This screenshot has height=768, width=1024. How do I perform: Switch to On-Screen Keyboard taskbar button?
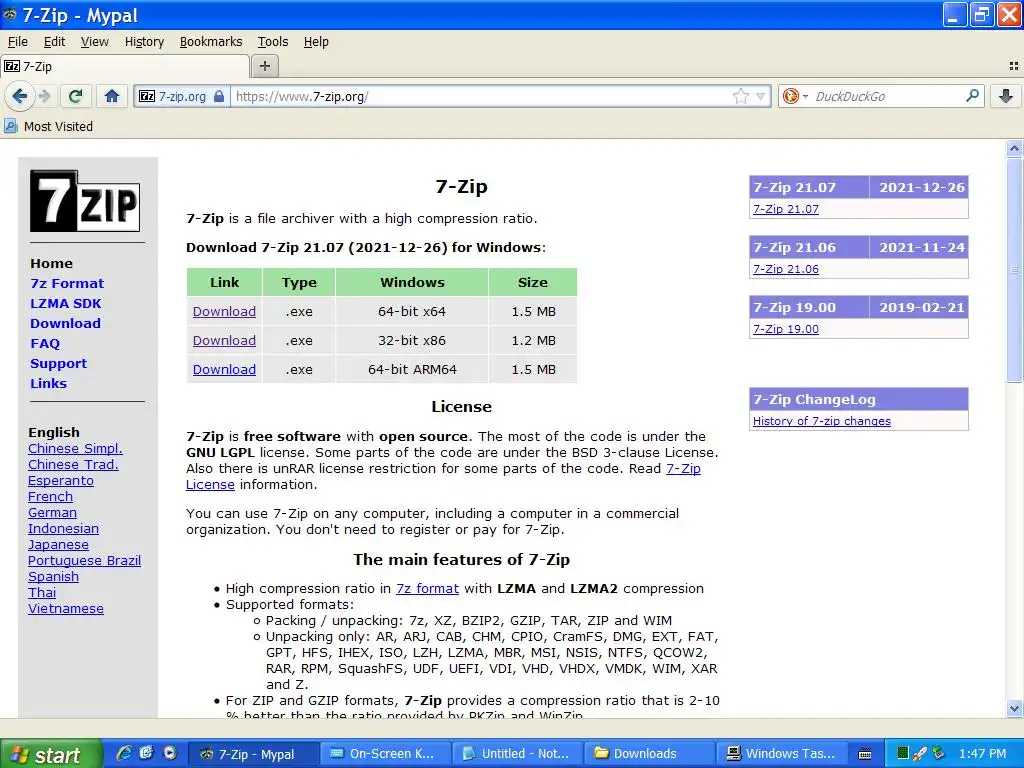(384, 754)
